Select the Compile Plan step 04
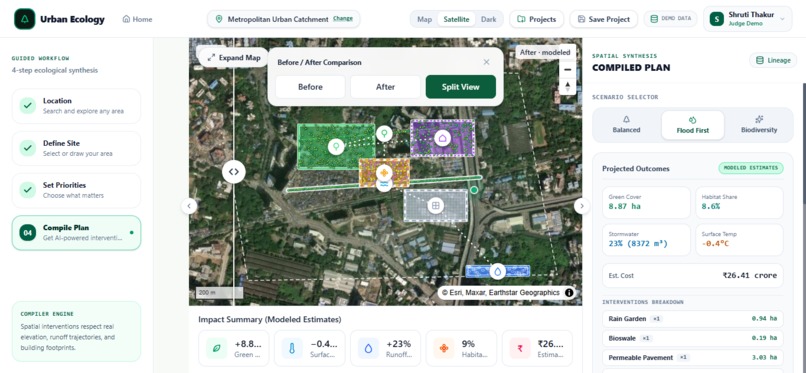The height and width of the screenshot is (373, 806). 76,233
